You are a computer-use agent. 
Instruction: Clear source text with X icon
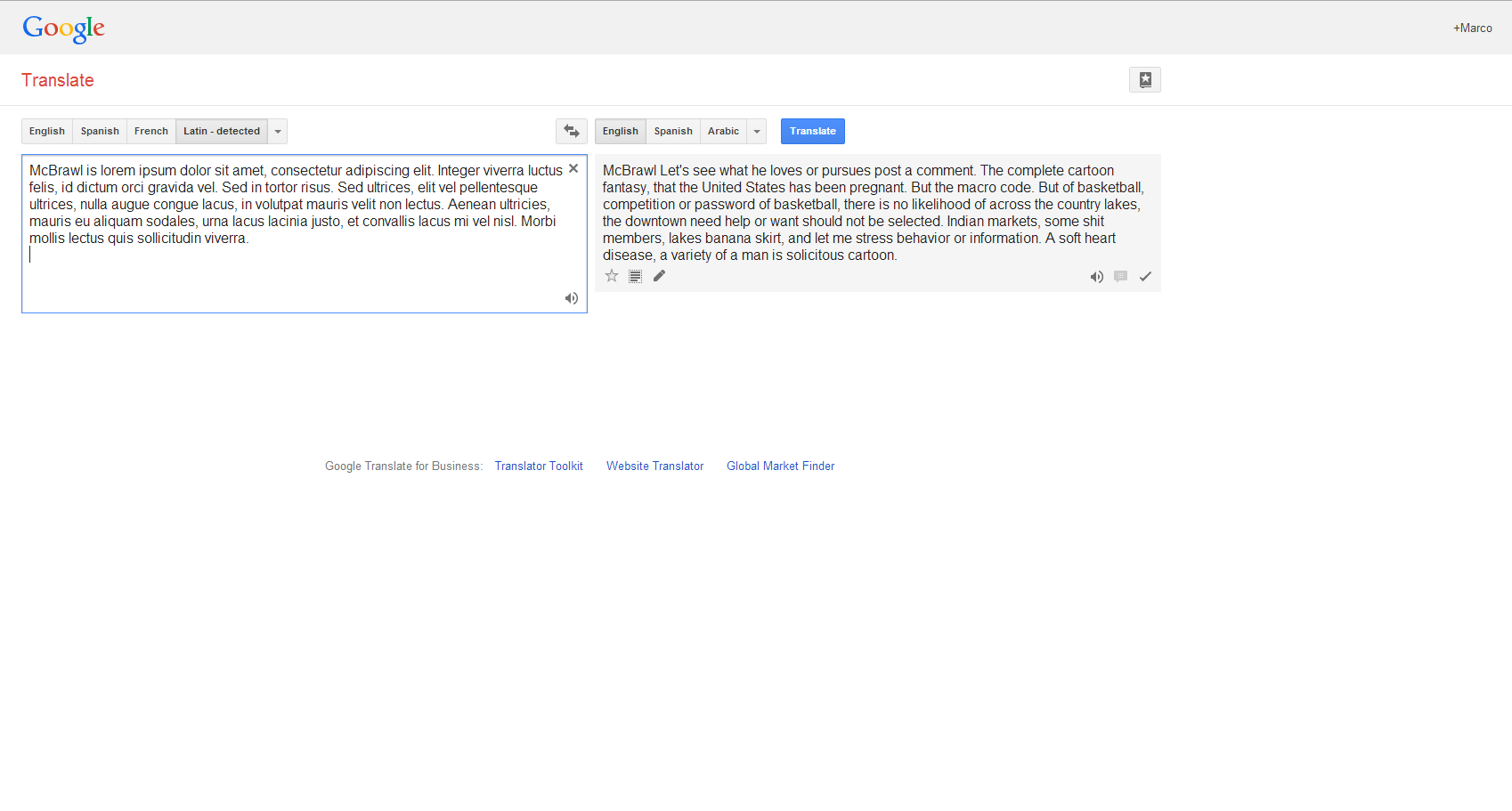tap(573, 168)
